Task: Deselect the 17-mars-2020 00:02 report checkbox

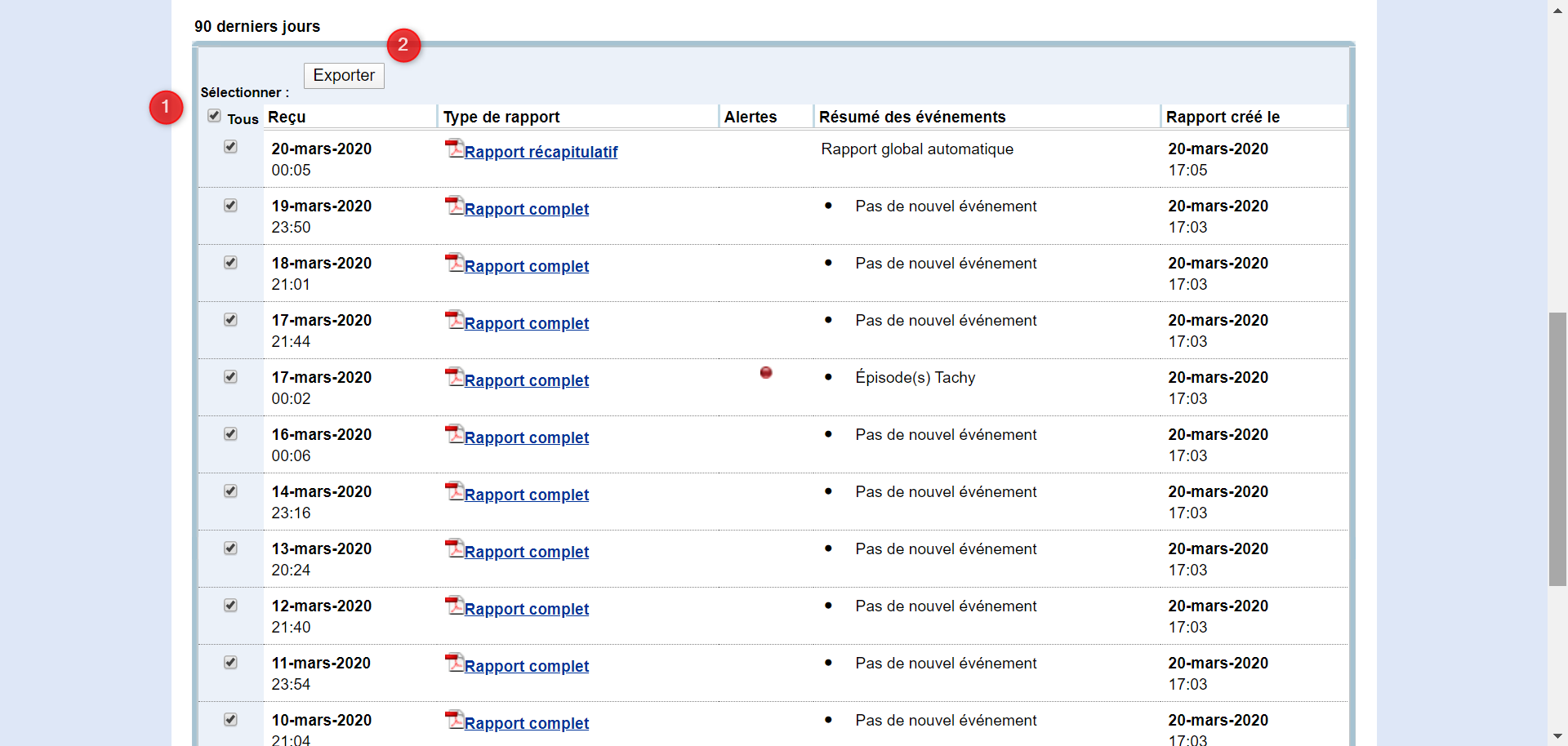Action: [230, 377]
